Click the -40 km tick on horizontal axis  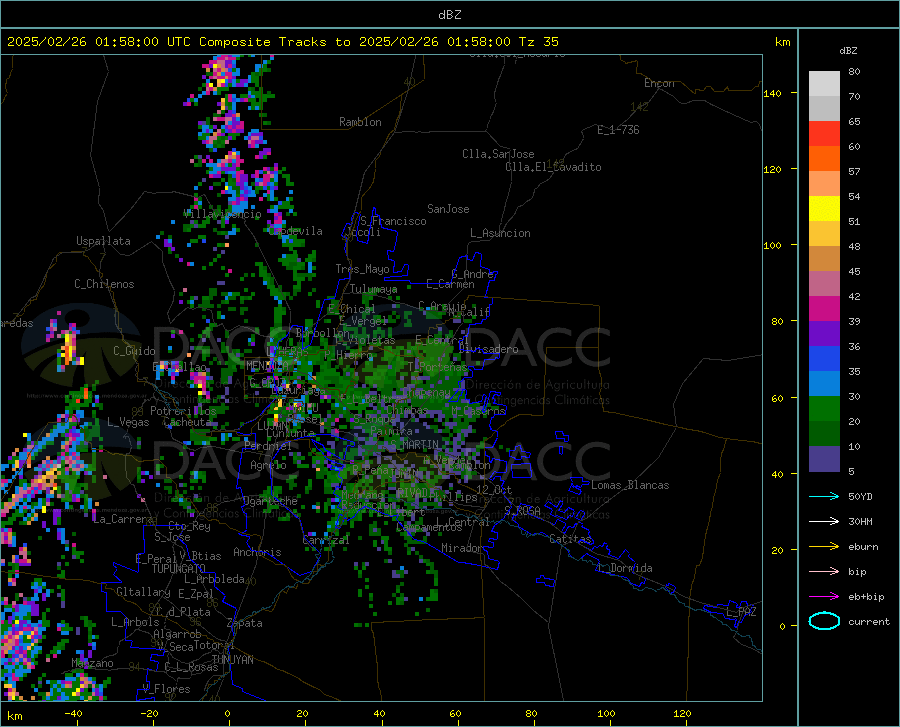(73, 713)
